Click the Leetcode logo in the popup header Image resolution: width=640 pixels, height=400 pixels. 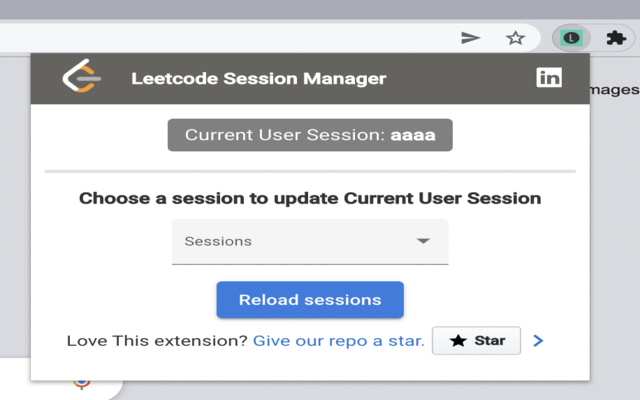click(78, 77)
